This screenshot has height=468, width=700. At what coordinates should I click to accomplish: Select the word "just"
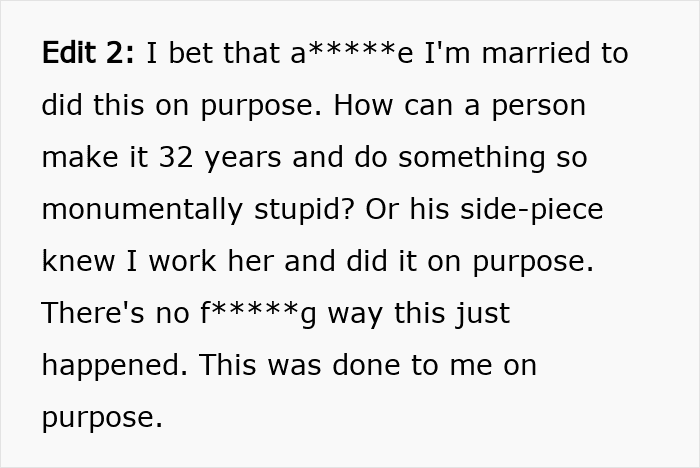coord(481,313)
